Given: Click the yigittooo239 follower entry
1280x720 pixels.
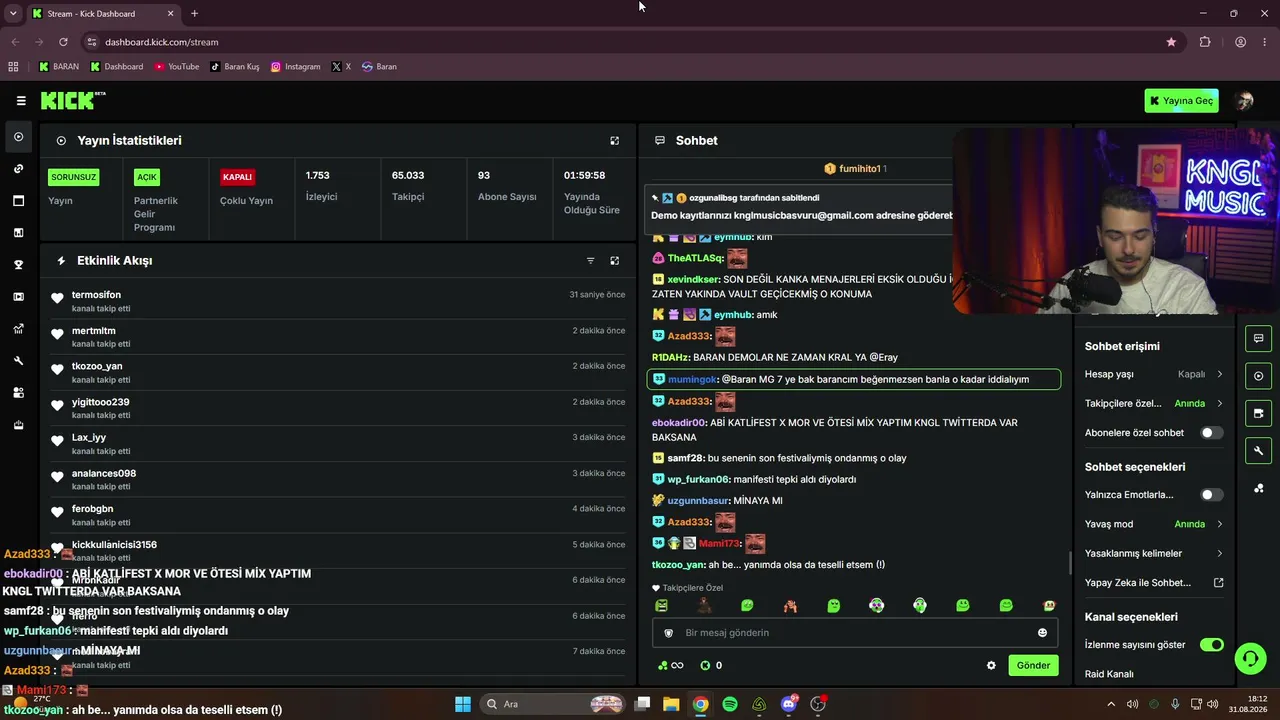Looking at the screenshot, I should point(338,408).
